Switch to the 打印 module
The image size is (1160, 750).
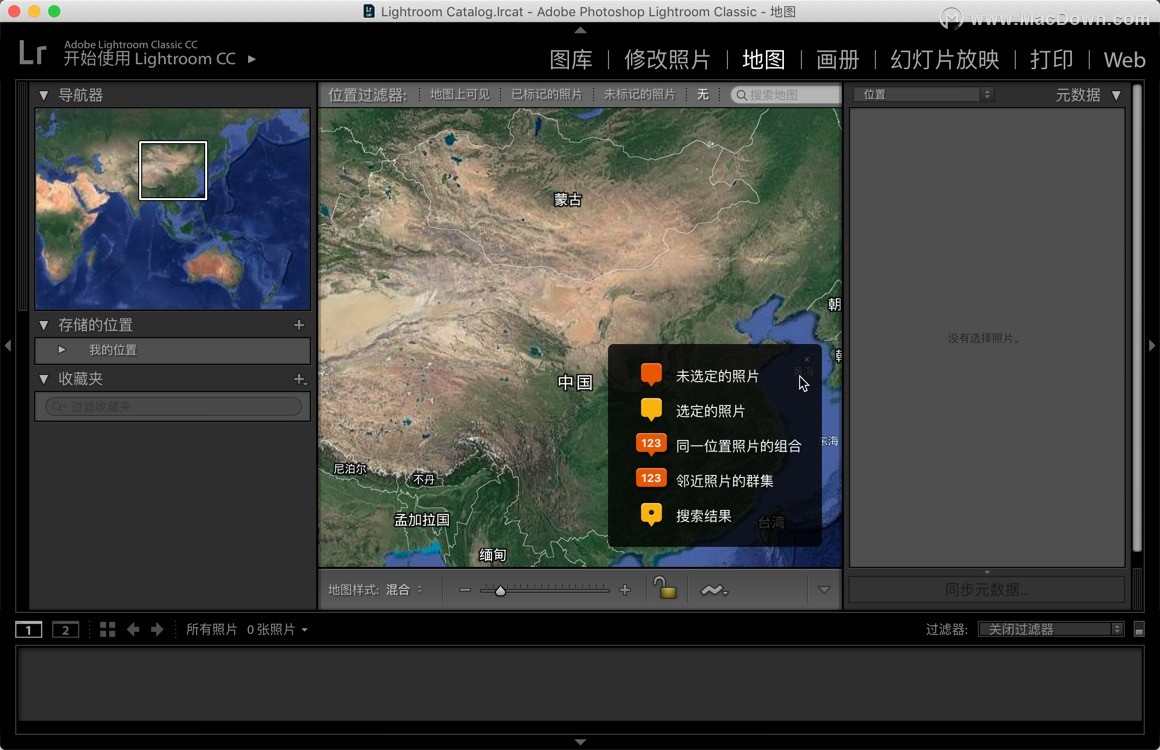[x=1051, y=59]
